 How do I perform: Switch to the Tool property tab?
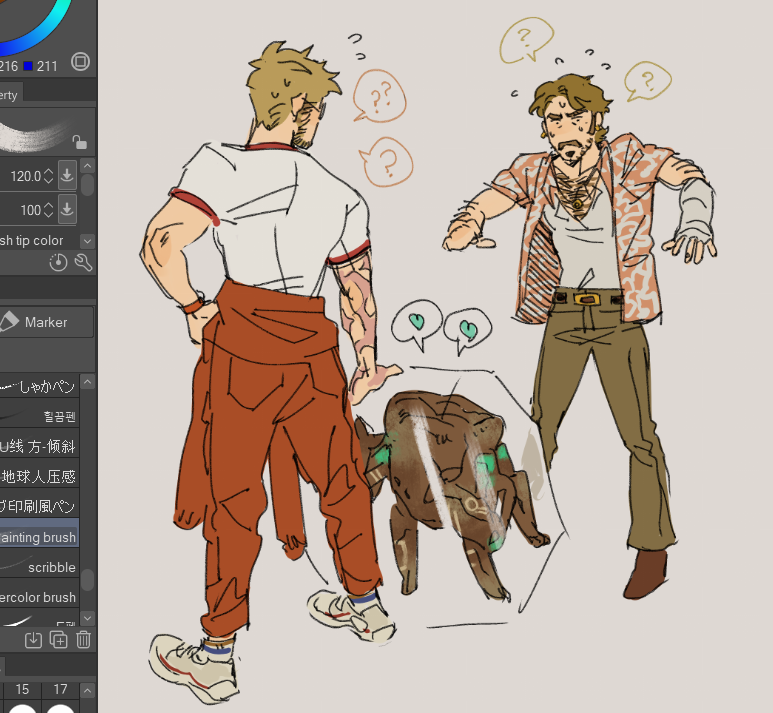10,95
